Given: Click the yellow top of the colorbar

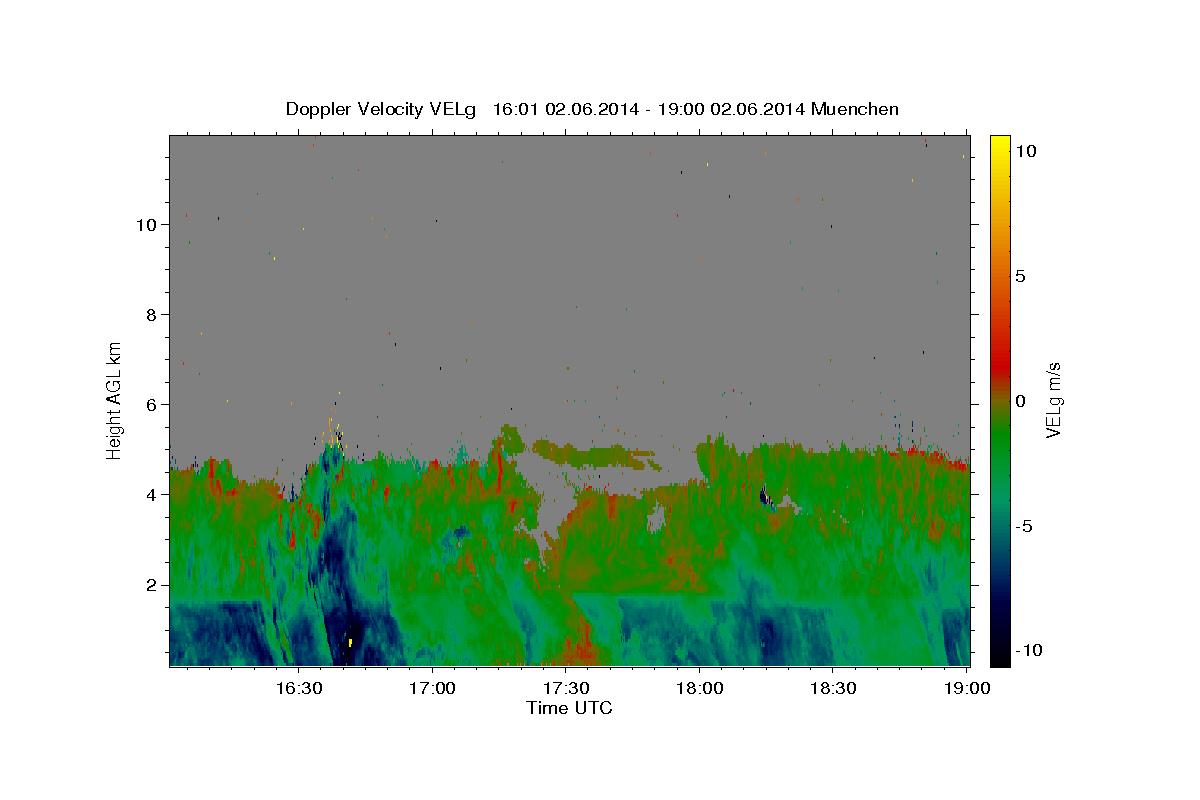Looking at the screenshot, I should 999,142.
